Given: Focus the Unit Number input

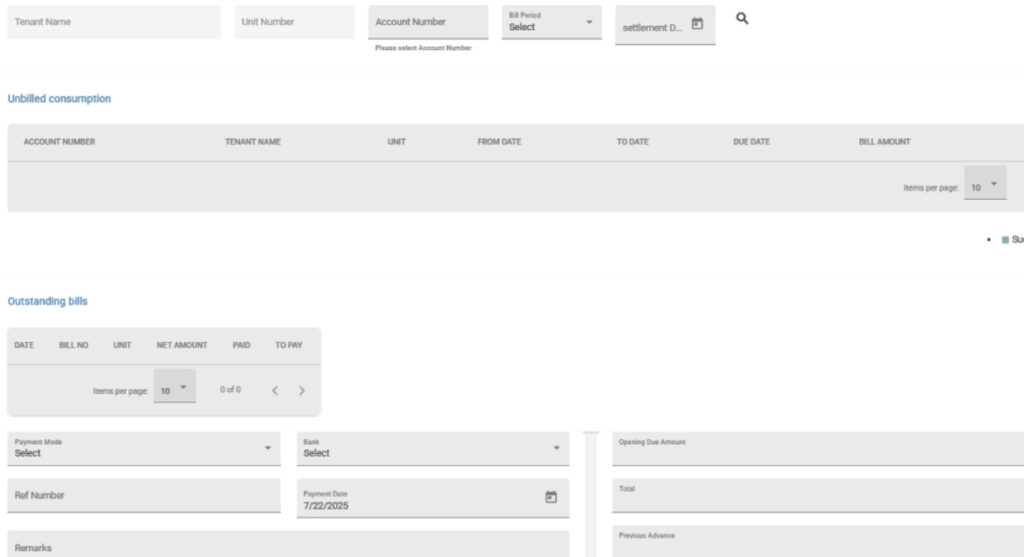Looking at the screenshot, I should (294, 22).
